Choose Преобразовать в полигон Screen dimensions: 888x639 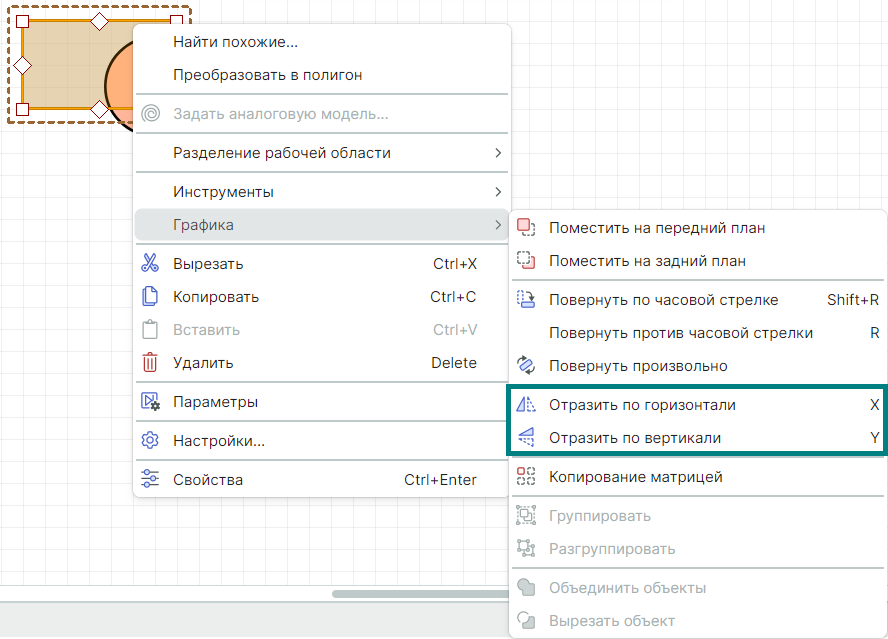[267, 75]
